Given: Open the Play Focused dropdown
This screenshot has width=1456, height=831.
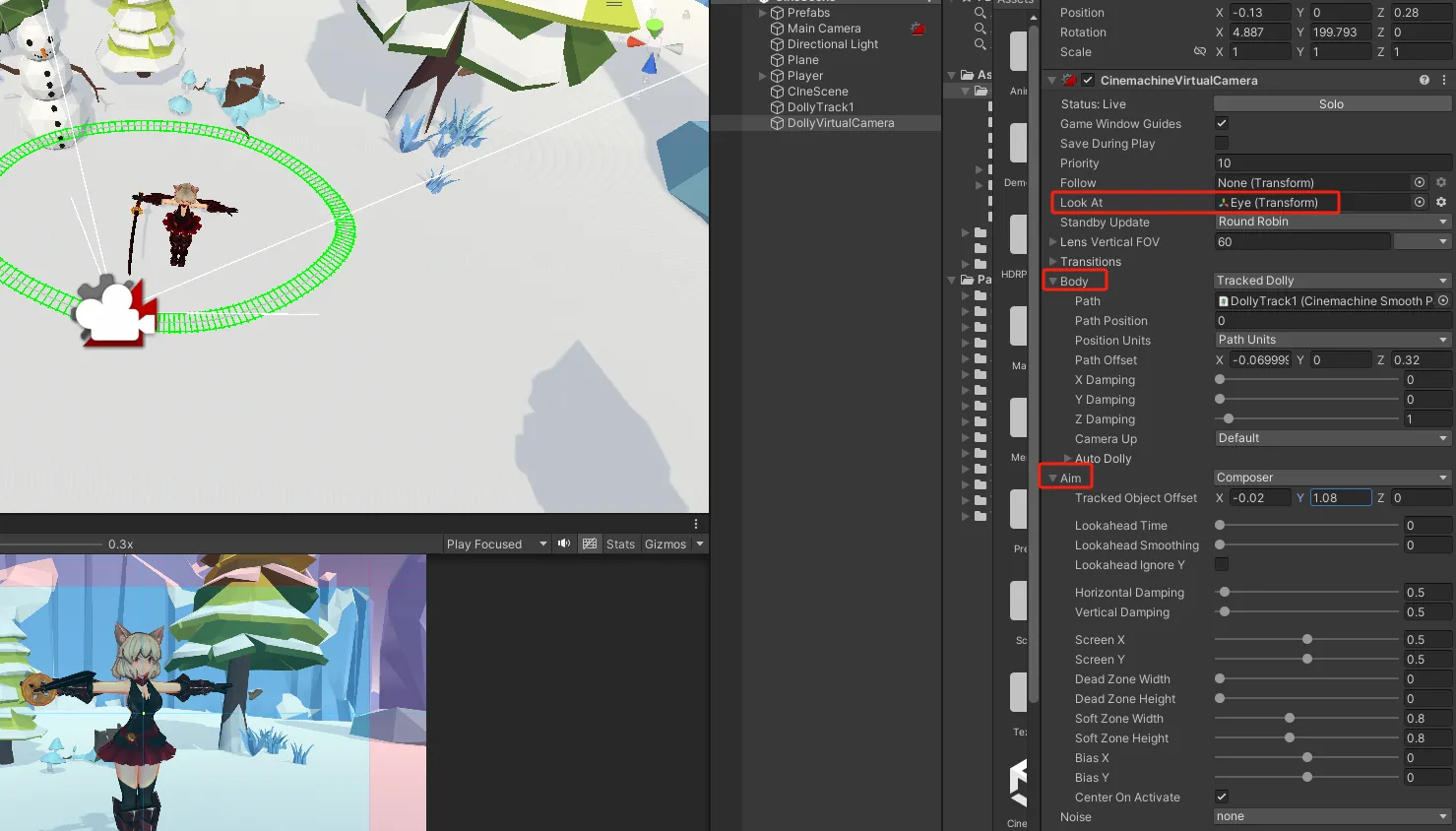Looking at the screenshot, I should (496, 543).
